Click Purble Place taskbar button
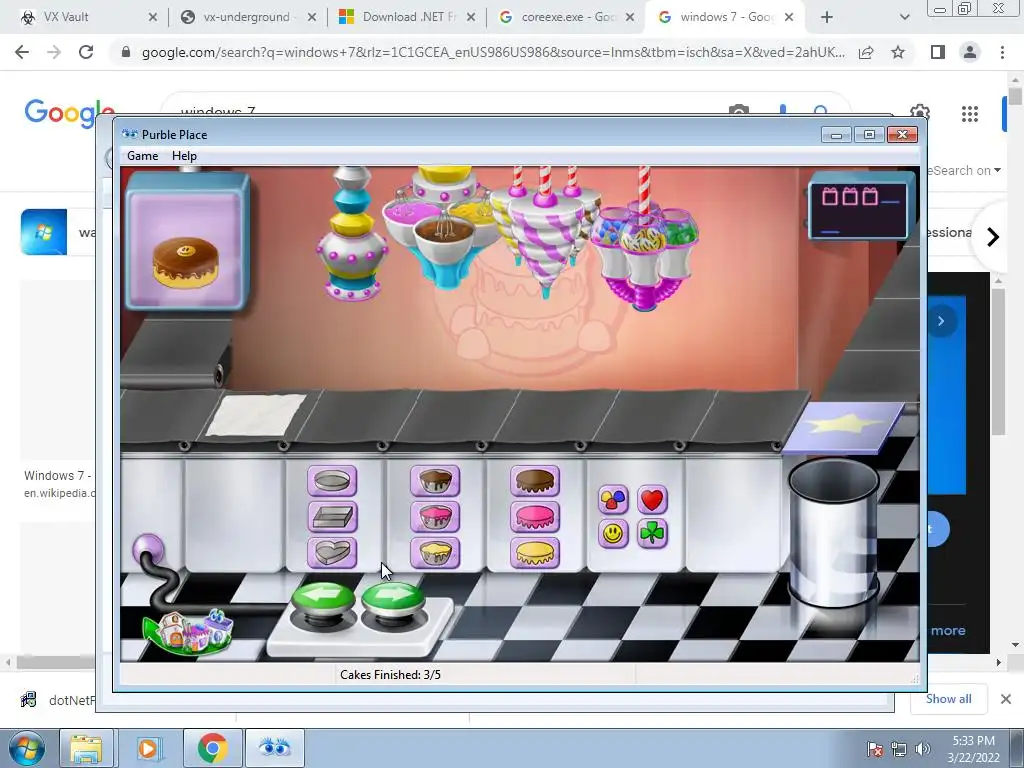 pos(275,748)
